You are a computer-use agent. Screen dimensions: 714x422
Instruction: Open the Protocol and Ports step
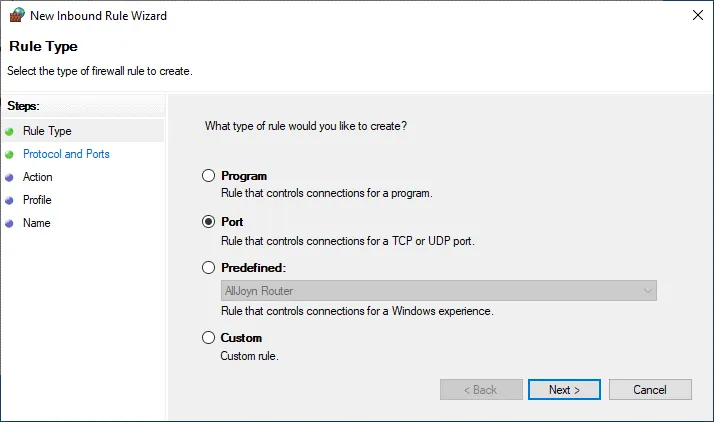[66, 154]
